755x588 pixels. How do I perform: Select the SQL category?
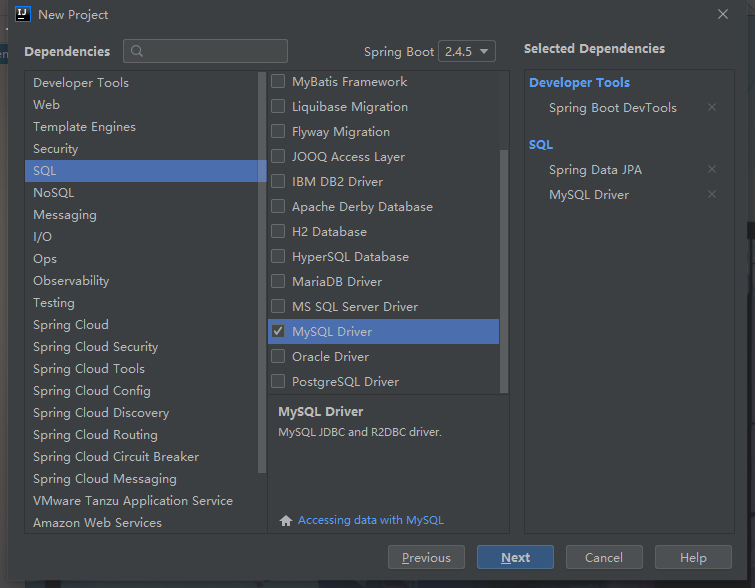coord(142,171)
